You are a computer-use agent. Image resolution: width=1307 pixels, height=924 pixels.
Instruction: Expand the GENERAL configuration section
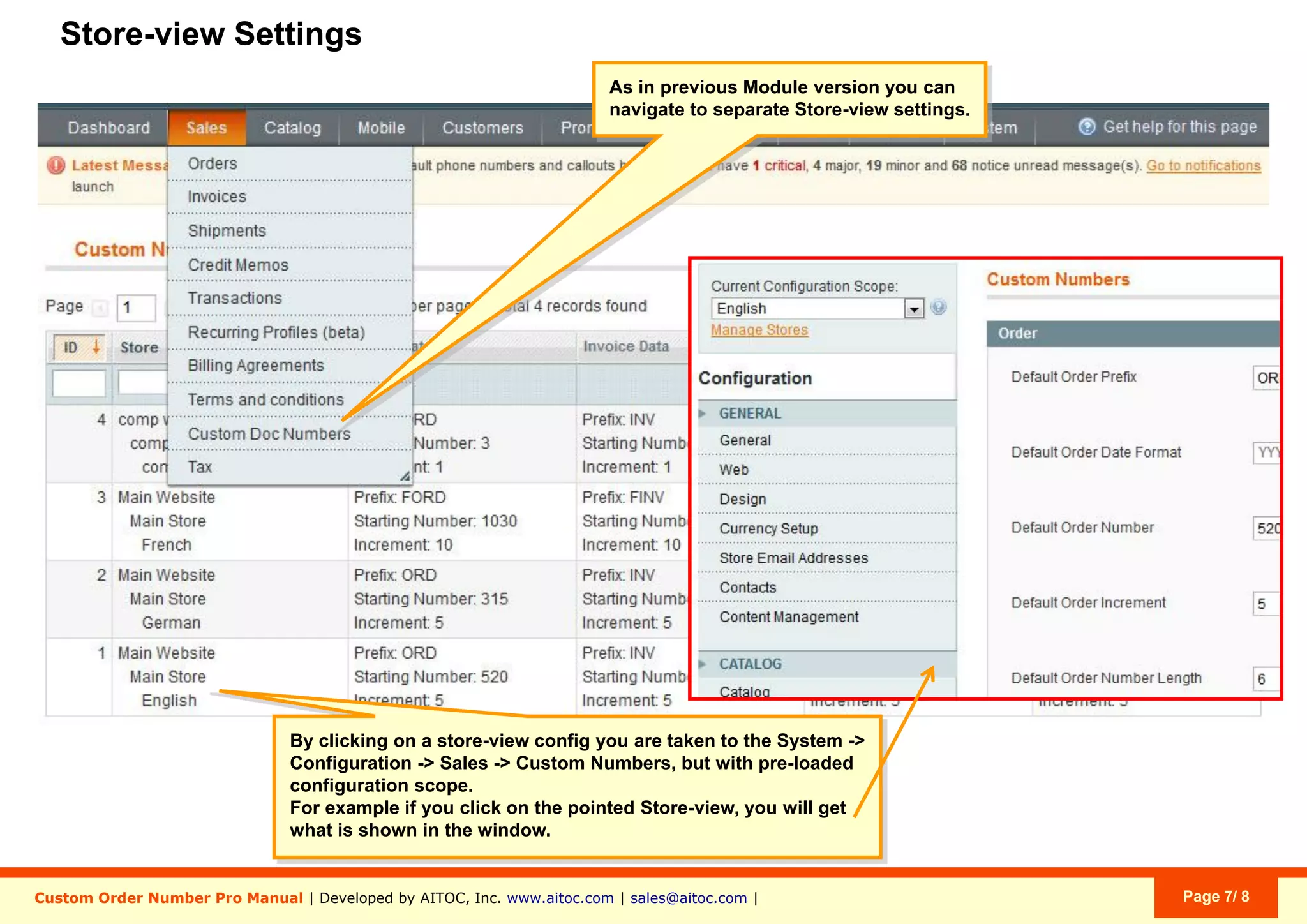pos(827,414)
